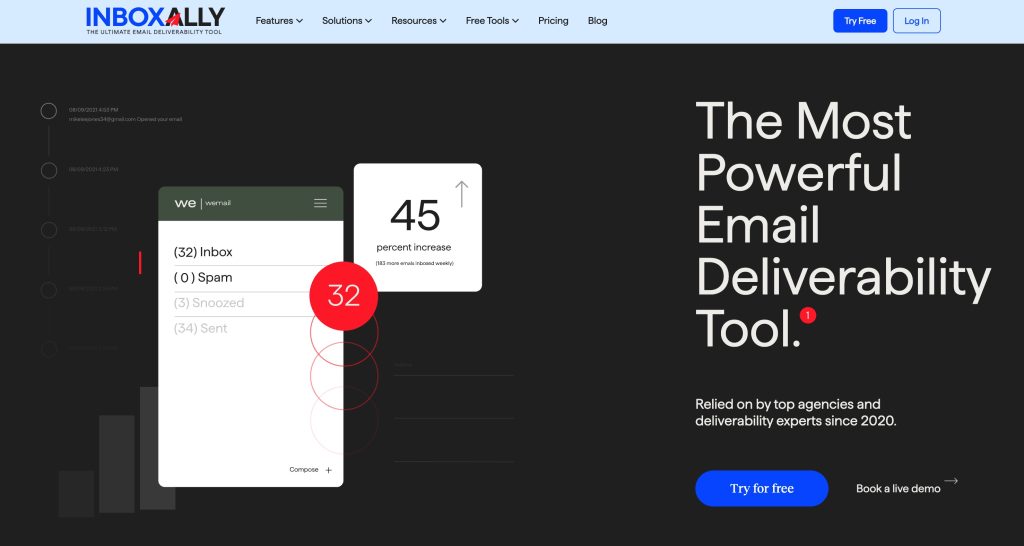The height and width of the screenshot is (546, 1024).
Task: Click the arrow next to Book a live demo
Action: pos(951,481)
